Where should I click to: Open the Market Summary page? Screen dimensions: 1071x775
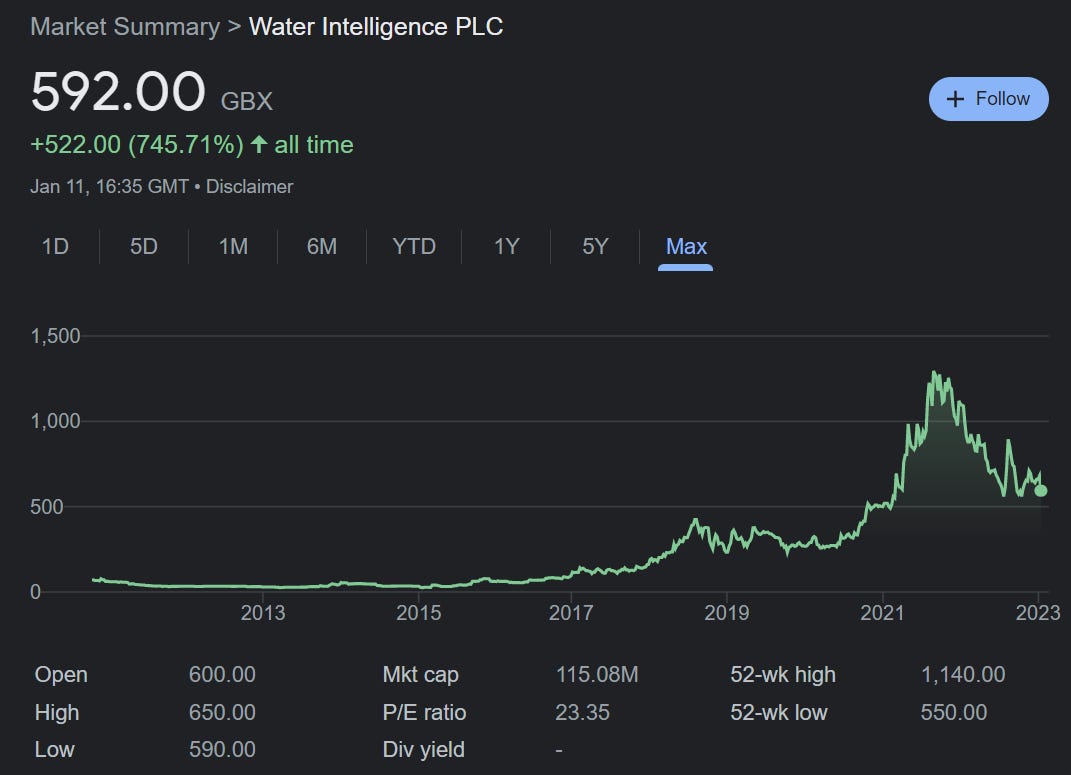tap(122, 27)
